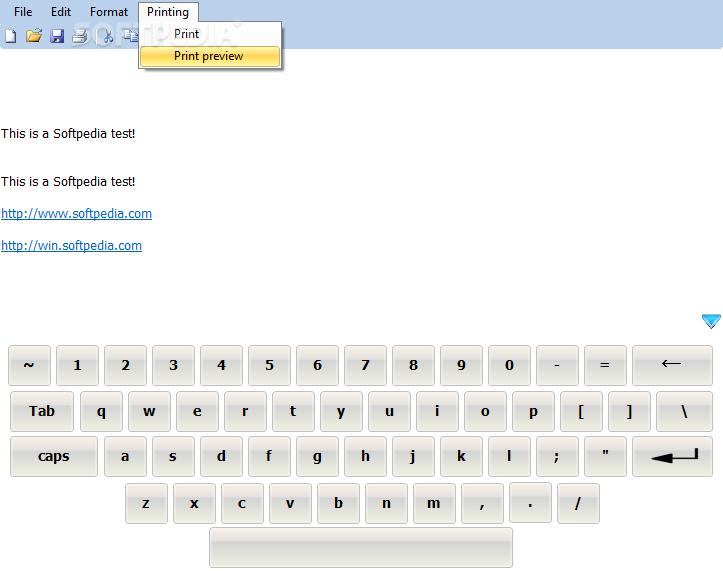Screen dimensions: 723x571
Task: Click the New document icon
Action: tap(11, 36)
